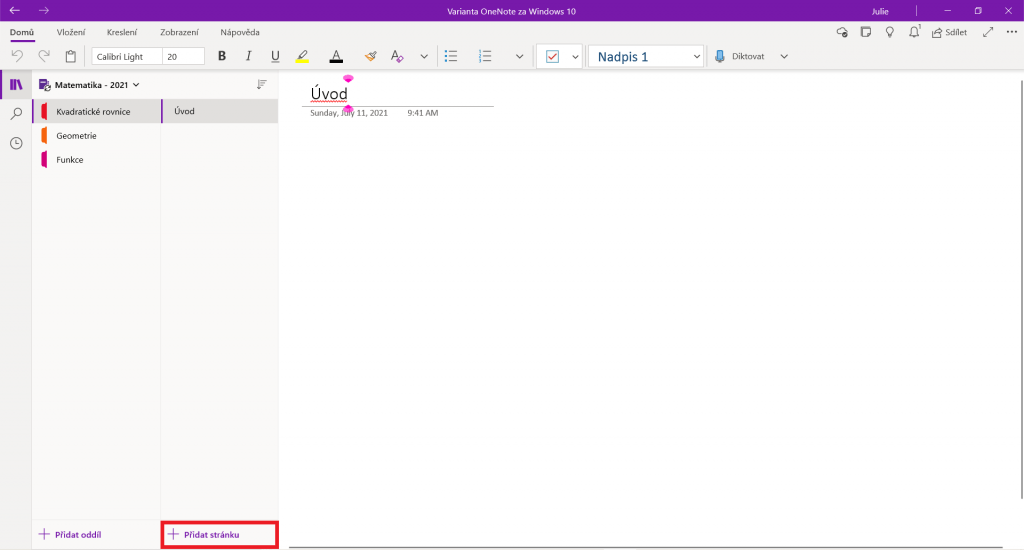Toggle italic formatting
Viewport: 1024px width, 550px height.
pos(248,57)
